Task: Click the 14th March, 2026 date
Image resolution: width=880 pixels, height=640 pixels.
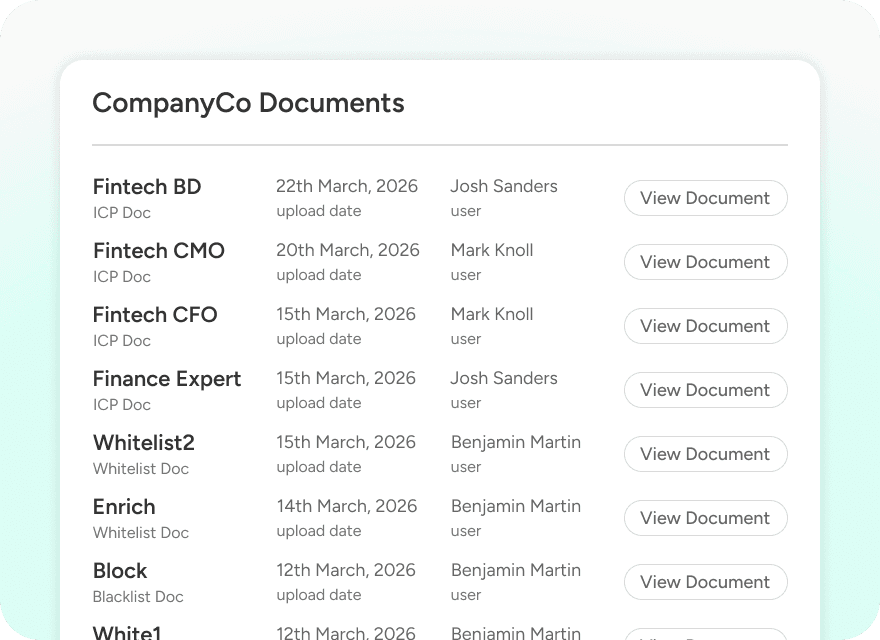Action: tap(346, 506)
